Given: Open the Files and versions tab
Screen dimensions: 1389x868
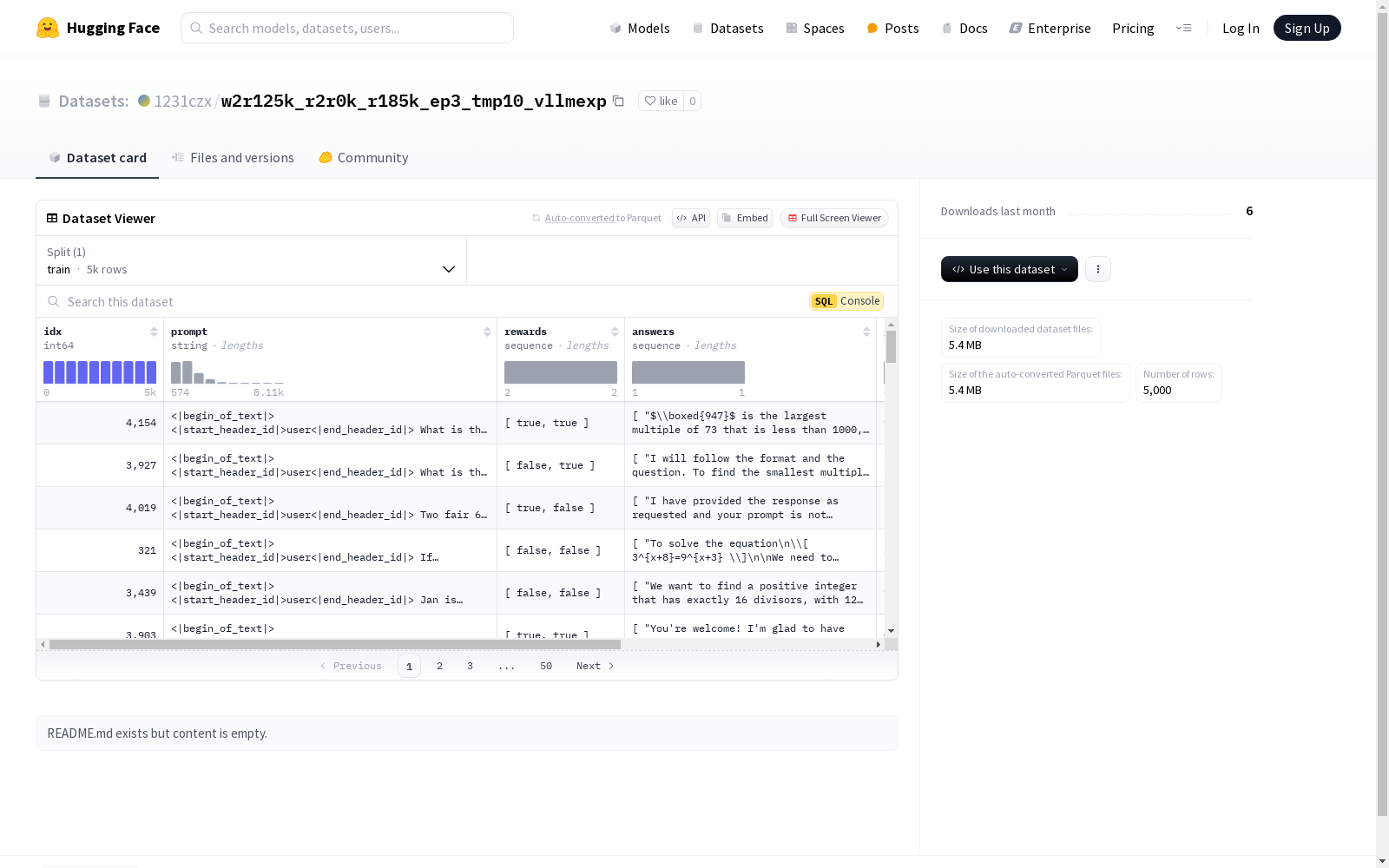Looking at the screenshot, I should click(233, 158).
